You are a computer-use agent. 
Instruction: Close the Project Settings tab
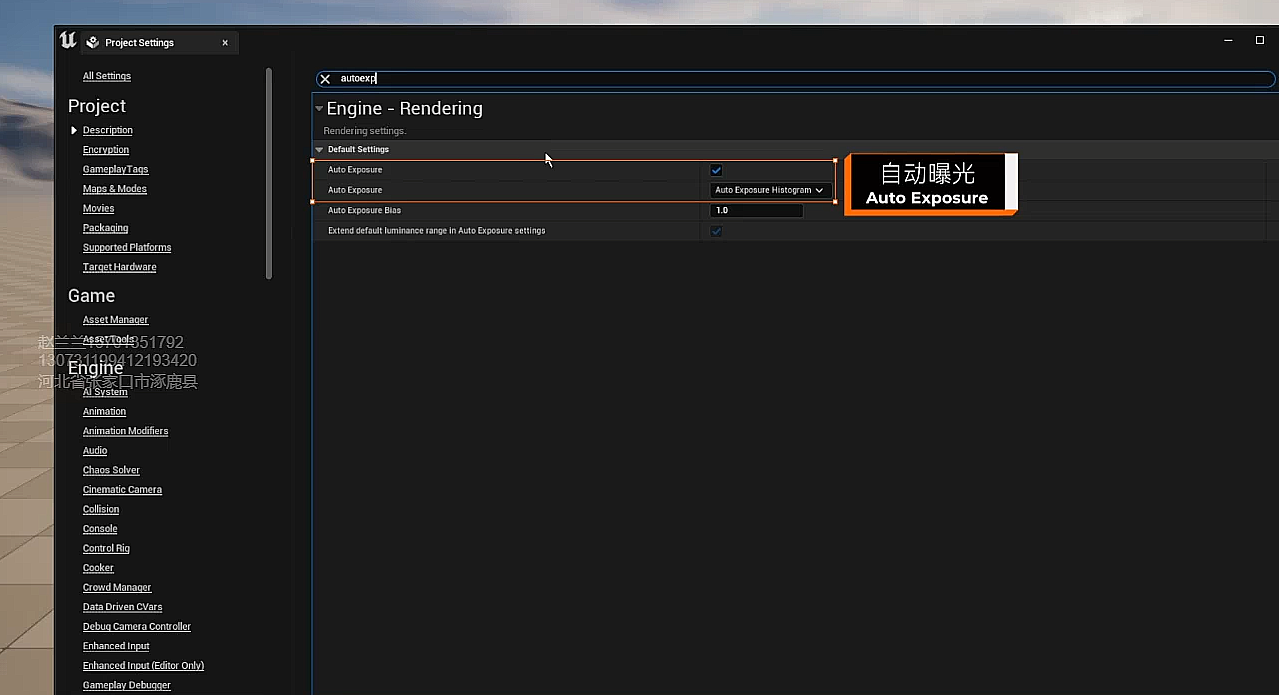click(225, 43)
